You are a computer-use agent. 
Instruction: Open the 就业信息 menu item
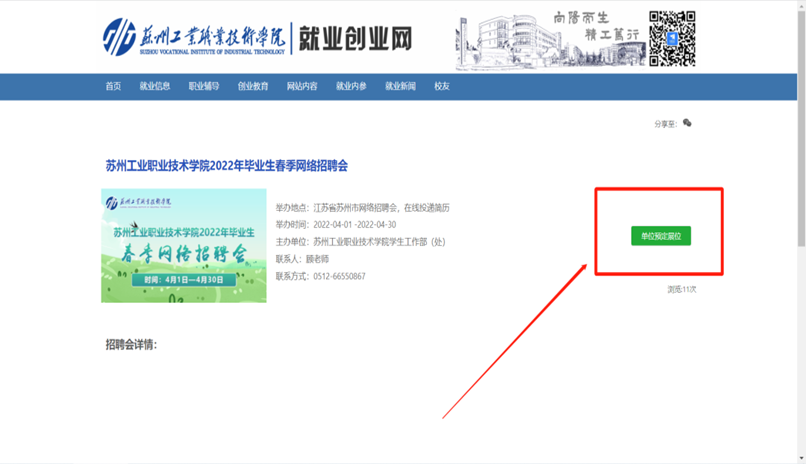pos(155,87)
